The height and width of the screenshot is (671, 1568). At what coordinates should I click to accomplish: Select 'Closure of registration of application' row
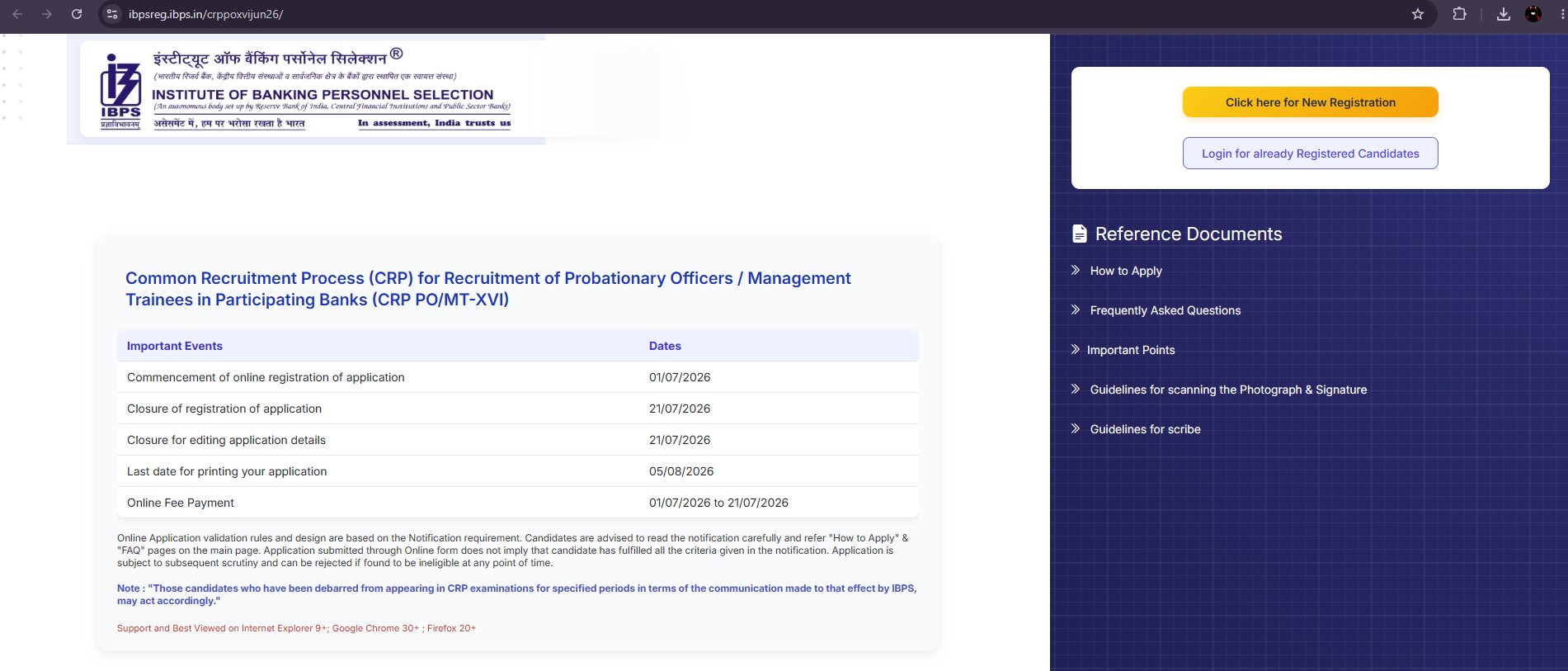click(x=518, y=409)
